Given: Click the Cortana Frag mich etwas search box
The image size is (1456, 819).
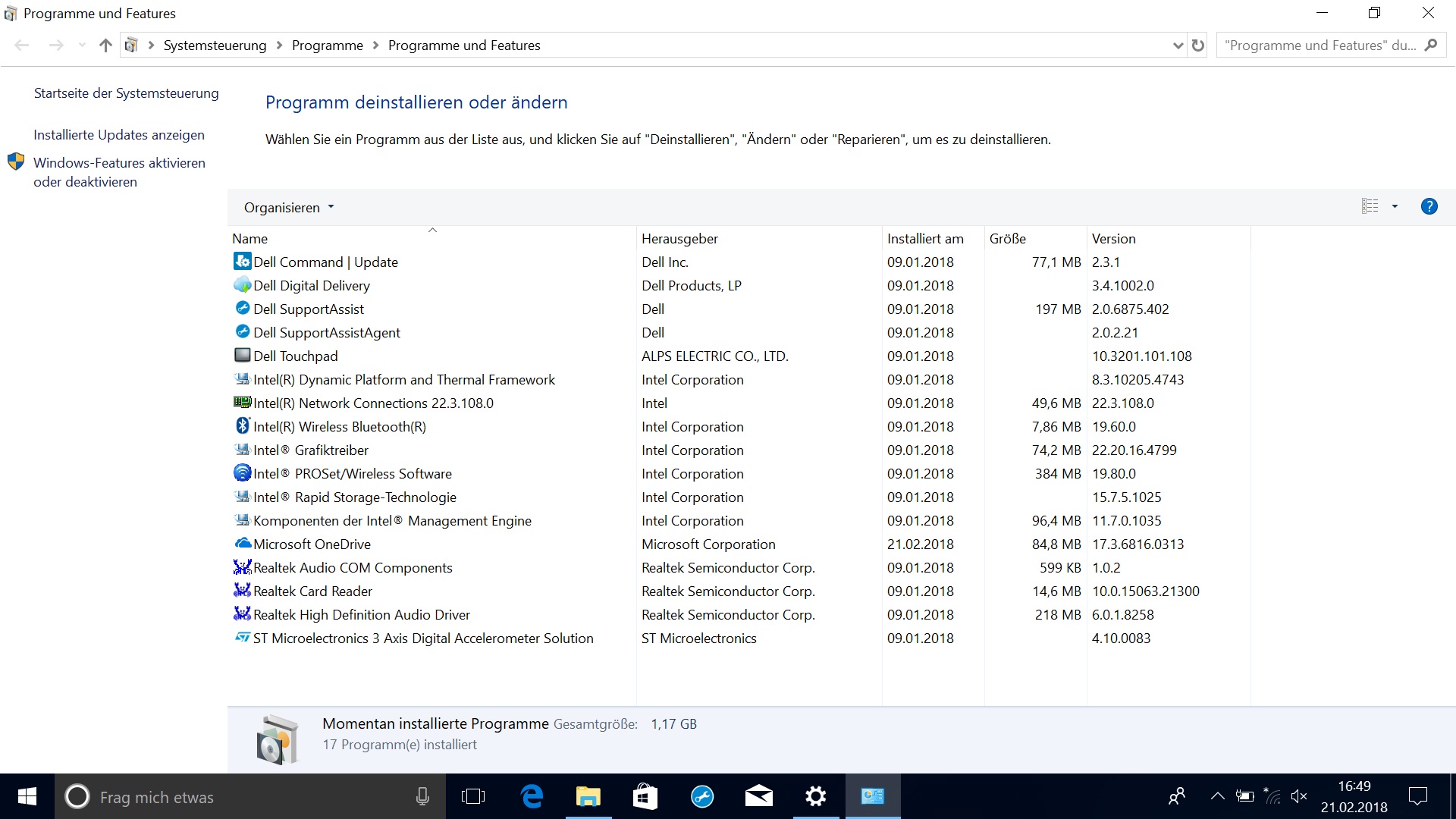Looking at the screenshot, I should [250, 796].
